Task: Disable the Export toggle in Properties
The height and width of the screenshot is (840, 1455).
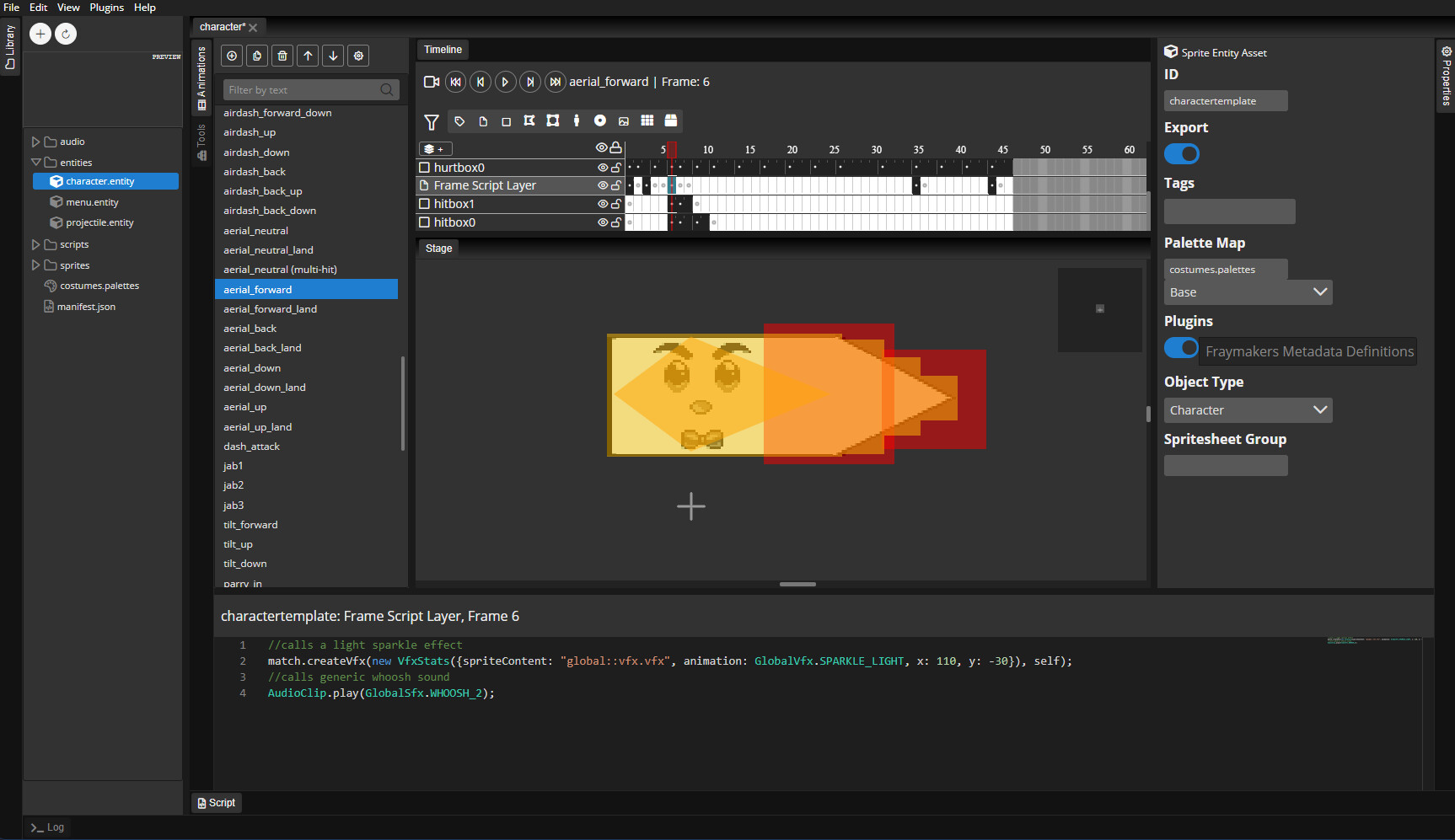Action: [1181, 153]
